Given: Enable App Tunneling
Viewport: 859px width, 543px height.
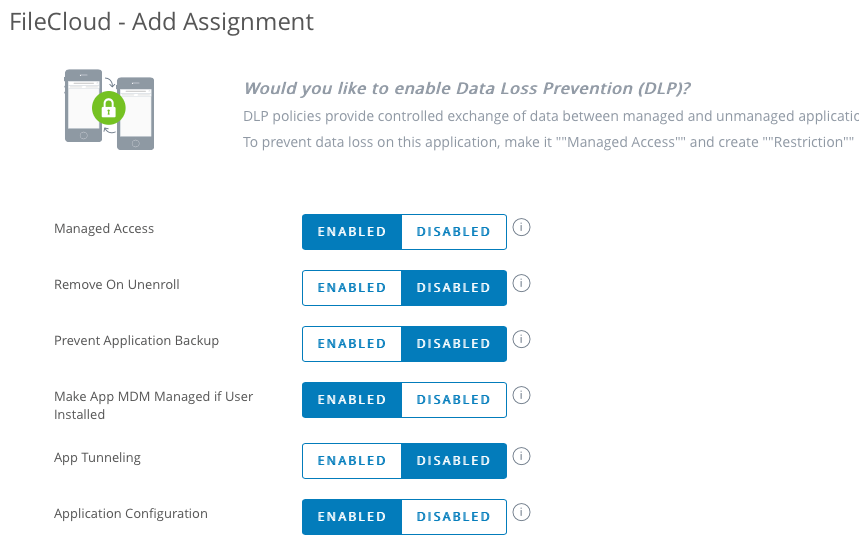Looking at the screenshot, I should coord(352,461).
